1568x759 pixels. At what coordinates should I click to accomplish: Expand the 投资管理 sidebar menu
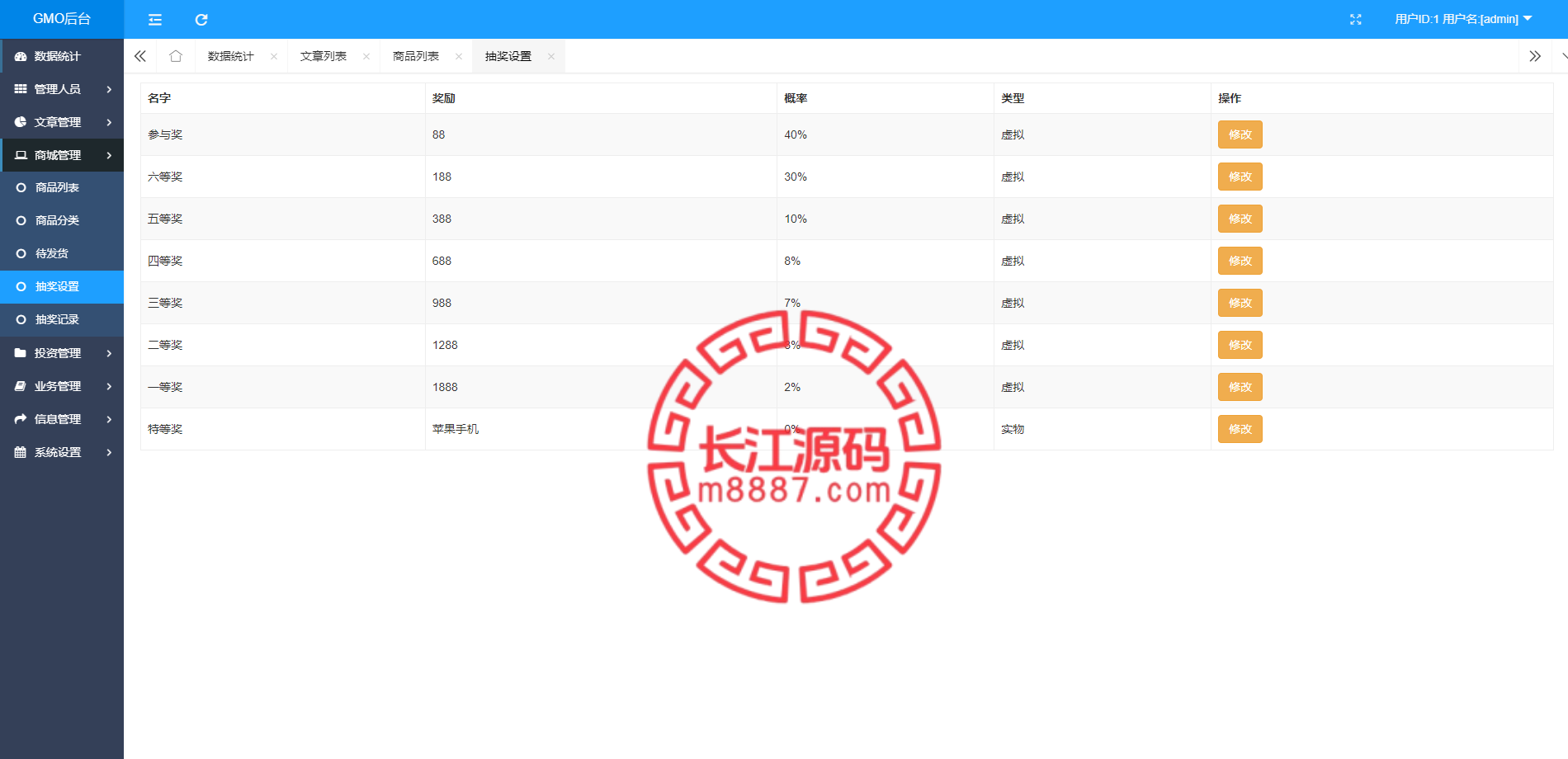coord(62,353)
